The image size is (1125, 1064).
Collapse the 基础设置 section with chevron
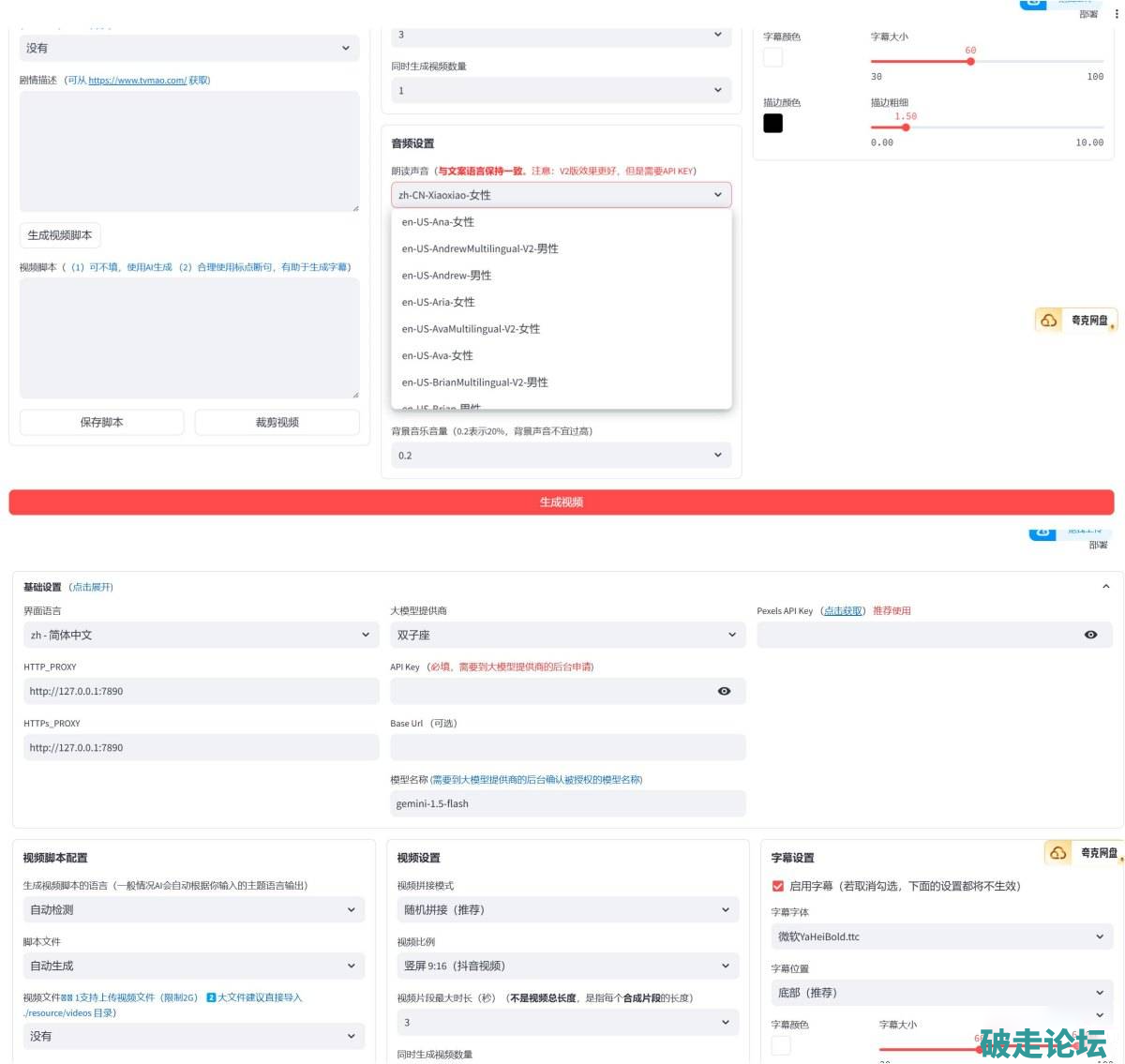(1105, 587)
